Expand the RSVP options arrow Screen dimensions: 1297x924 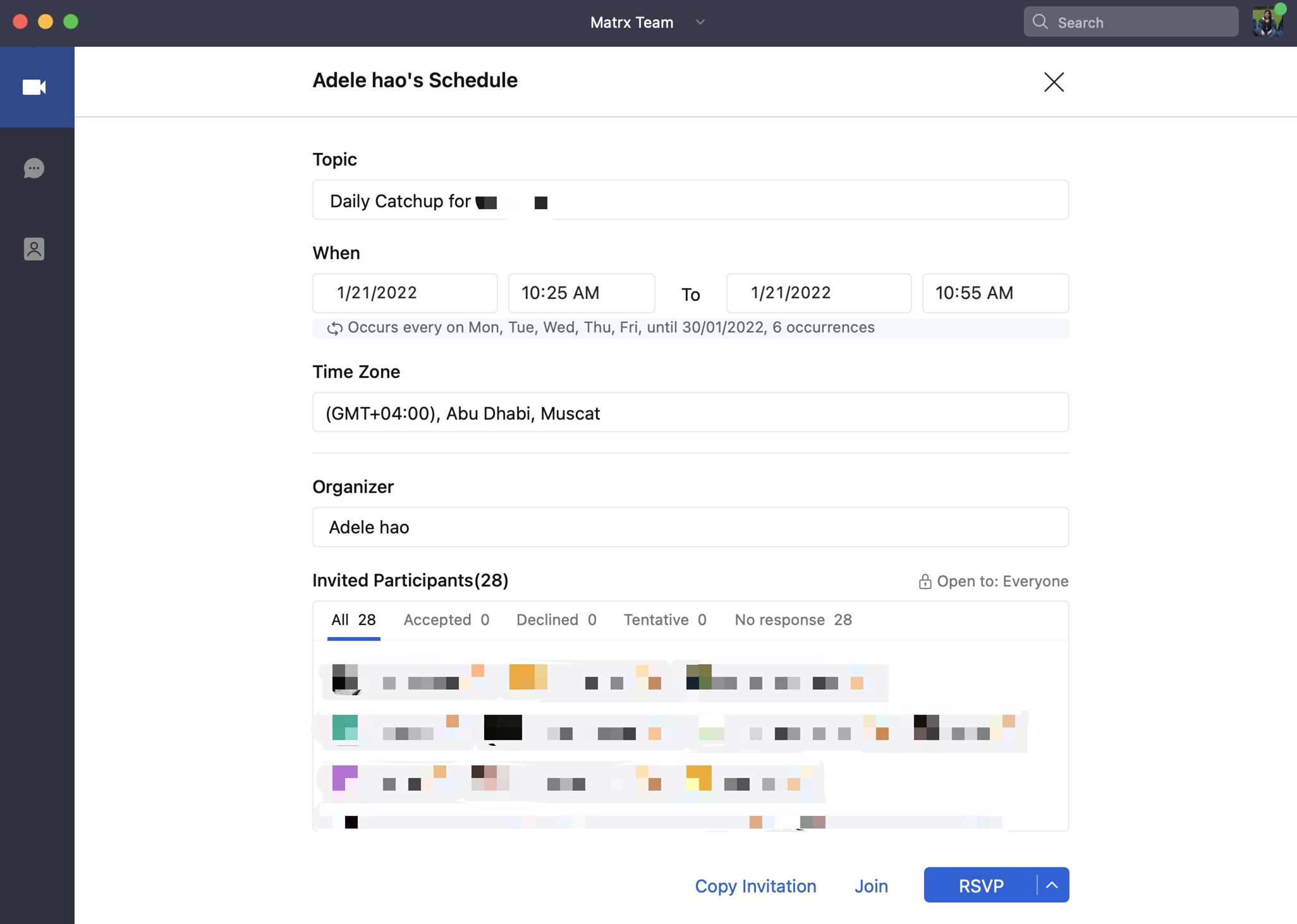click(1052, 885)
